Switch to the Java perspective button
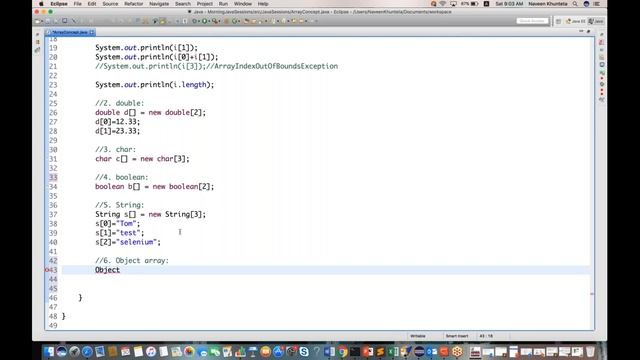This screenshot has width=640, height=360. (x=596, y=21)
